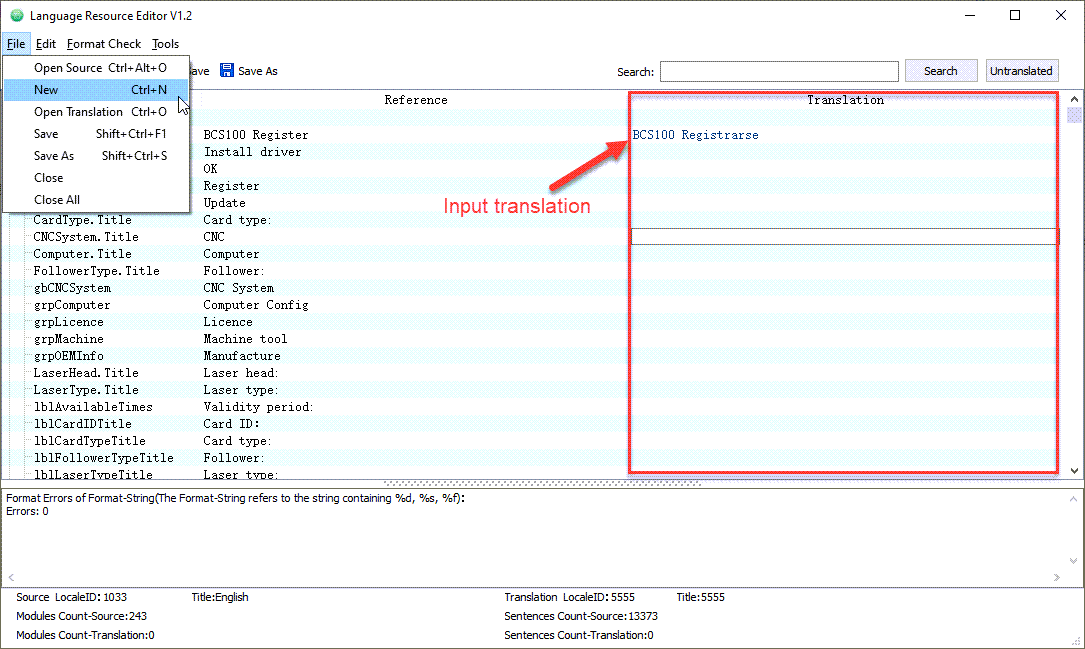This screenshot has width=1085, height=649.
Task: Click the Untranslated button
Action: [1021, 71]
